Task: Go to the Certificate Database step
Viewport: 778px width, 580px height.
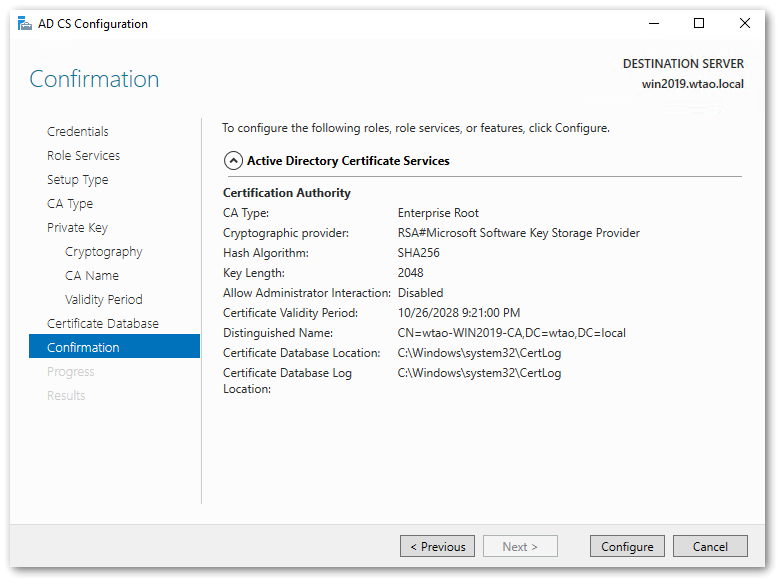Action: pos(103,323)
